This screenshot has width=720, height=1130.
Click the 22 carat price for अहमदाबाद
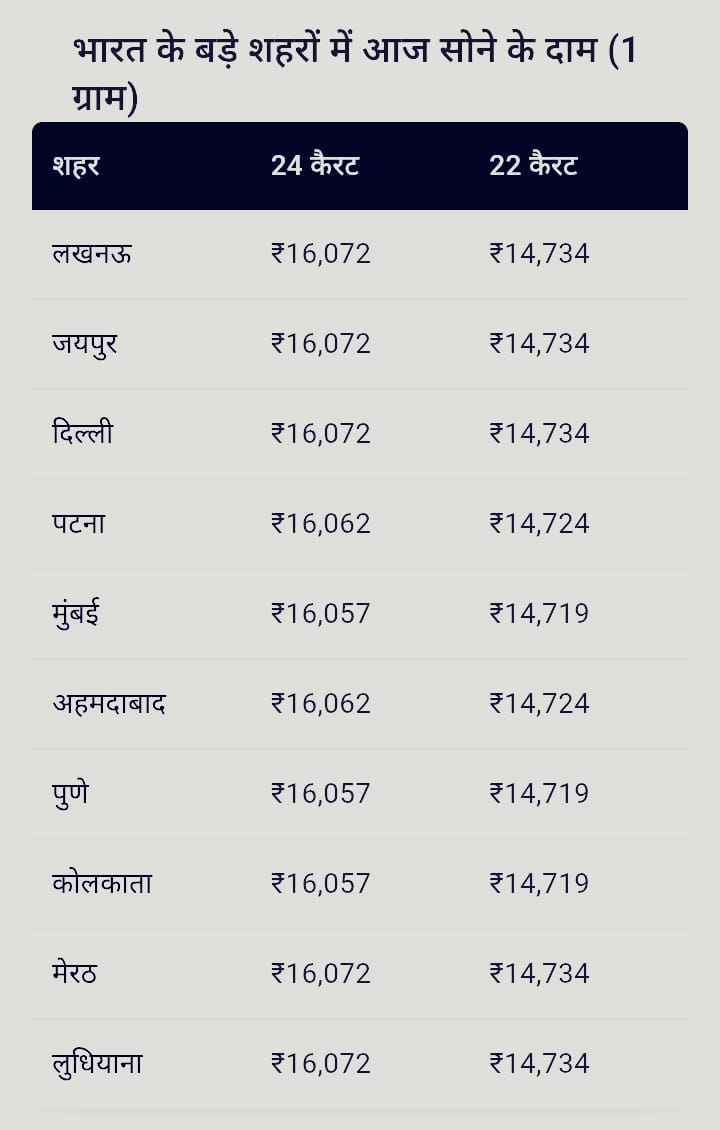[x=539, y=703]
